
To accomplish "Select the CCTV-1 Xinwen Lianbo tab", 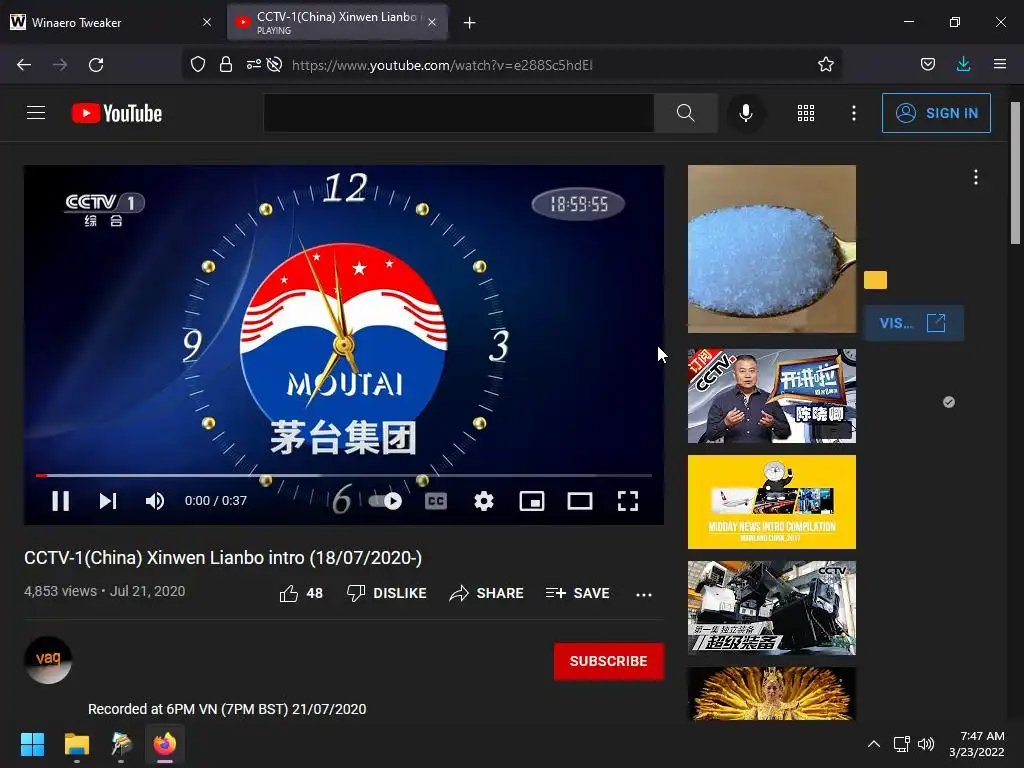I will [x=336, y=22].
